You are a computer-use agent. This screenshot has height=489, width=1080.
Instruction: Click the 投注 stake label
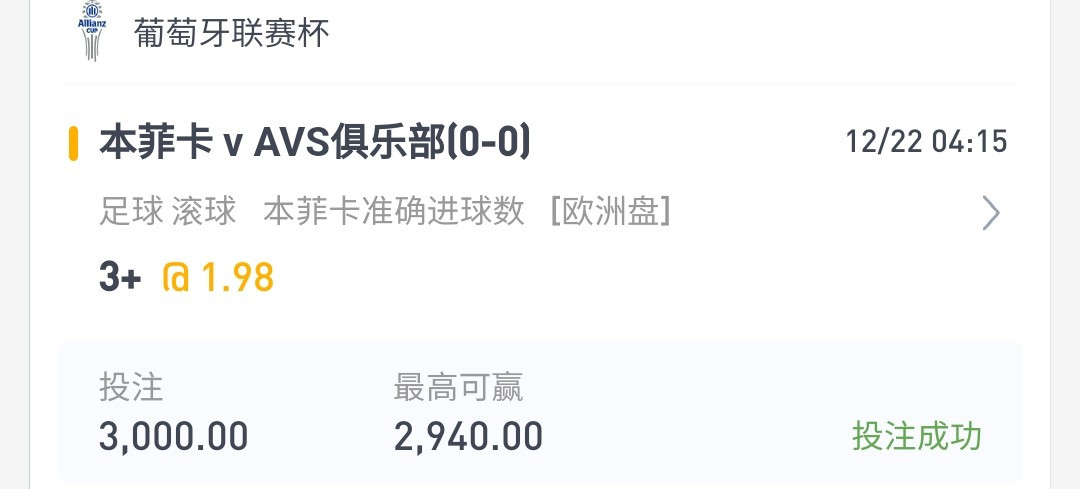pyautogui.click(x=131, y=387)
